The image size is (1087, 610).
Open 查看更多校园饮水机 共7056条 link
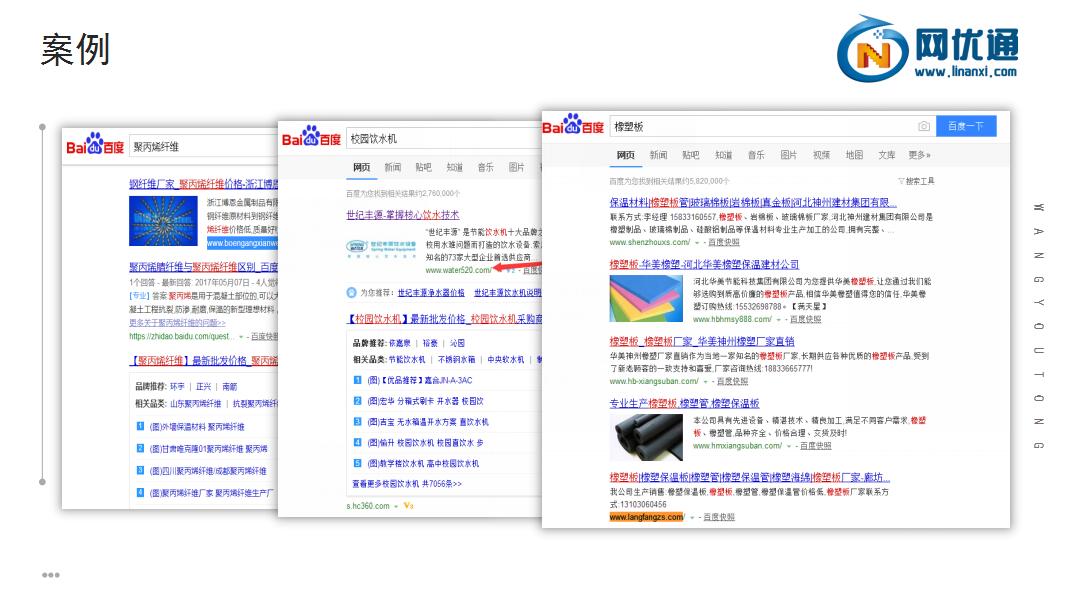(x=407, y=484)
